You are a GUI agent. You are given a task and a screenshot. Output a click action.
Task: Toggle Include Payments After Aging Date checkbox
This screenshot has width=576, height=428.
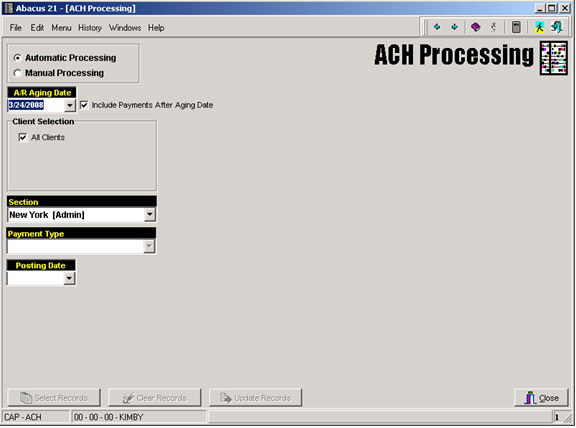pos(84,105)
